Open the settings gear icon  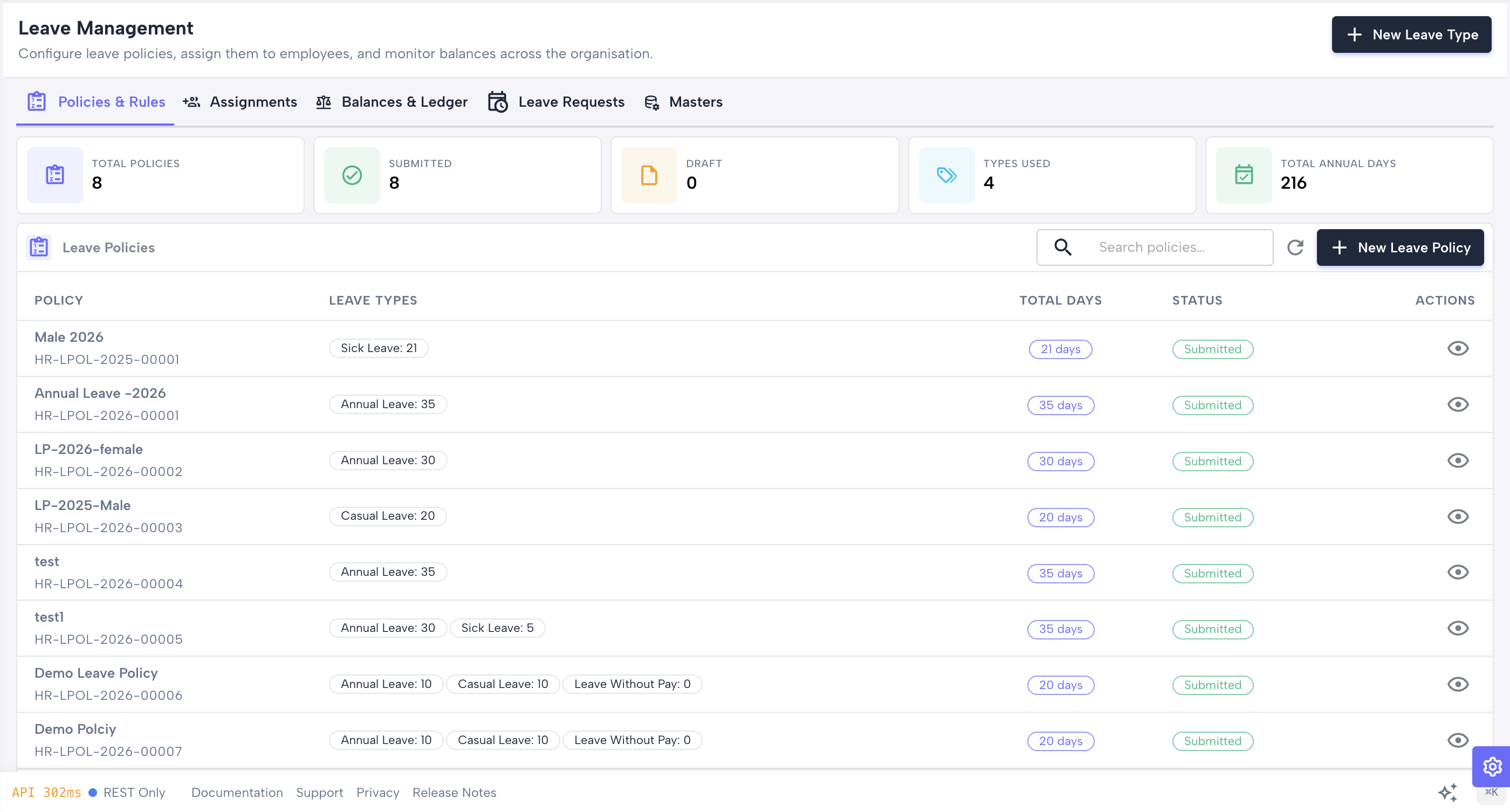point(1492,766)
